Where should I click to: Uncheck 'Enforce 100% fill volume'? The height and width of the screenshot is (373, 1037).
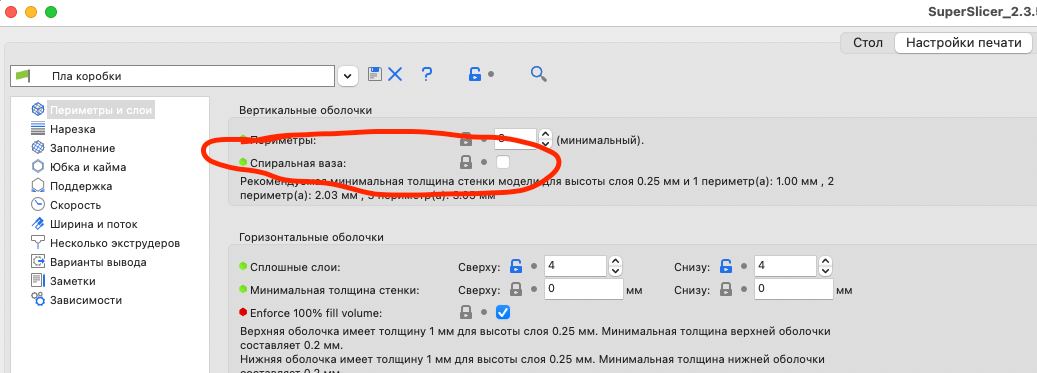(x=503, y=312)
